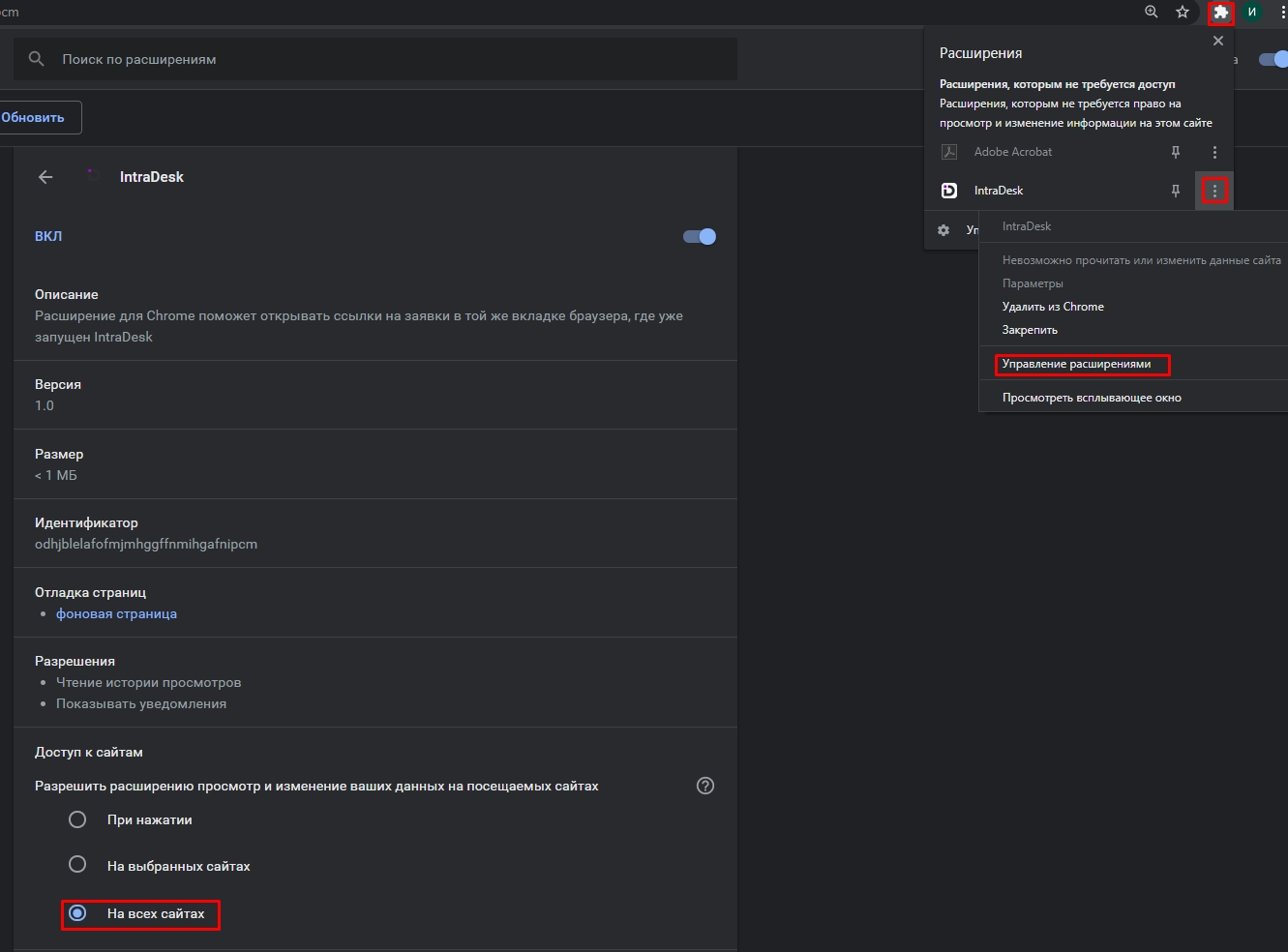Viewport: 1288px width, 952px height.
Task: Click the size value '< 1 МБ'
Action: (x=56, y=475)
